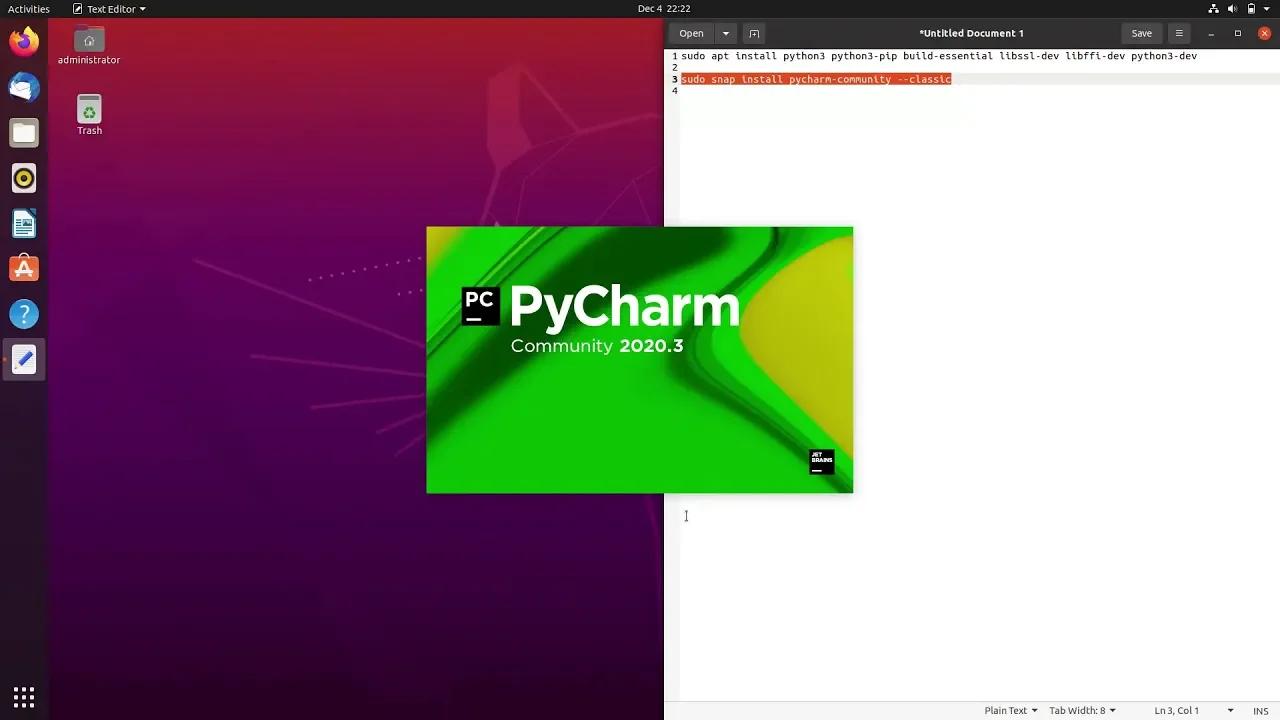Open the Trash on the desktop

tap(88, 107)
